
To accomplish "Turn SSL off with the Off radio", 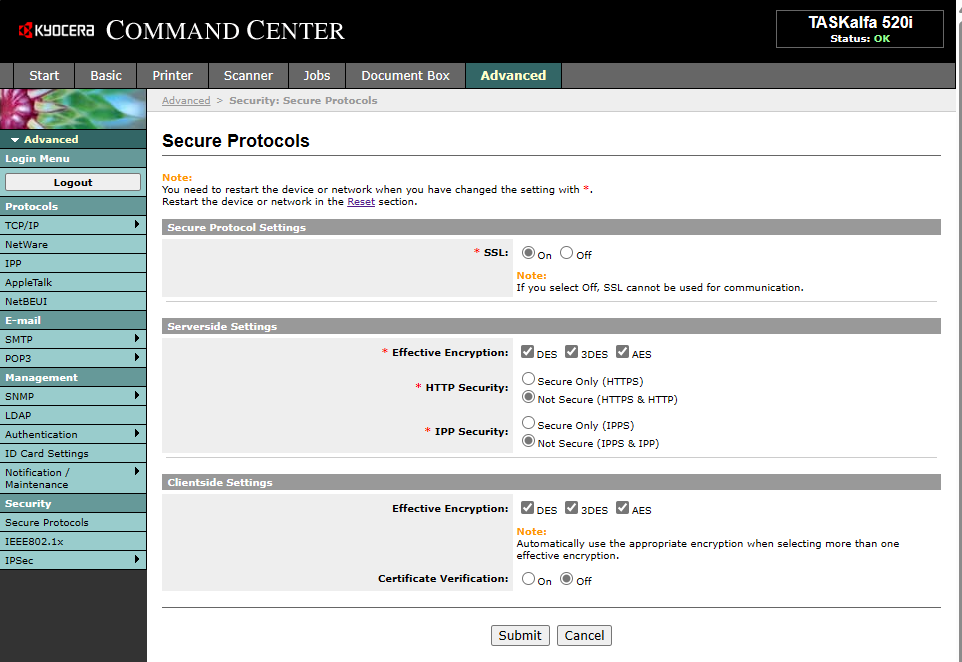I will (567, 254).
